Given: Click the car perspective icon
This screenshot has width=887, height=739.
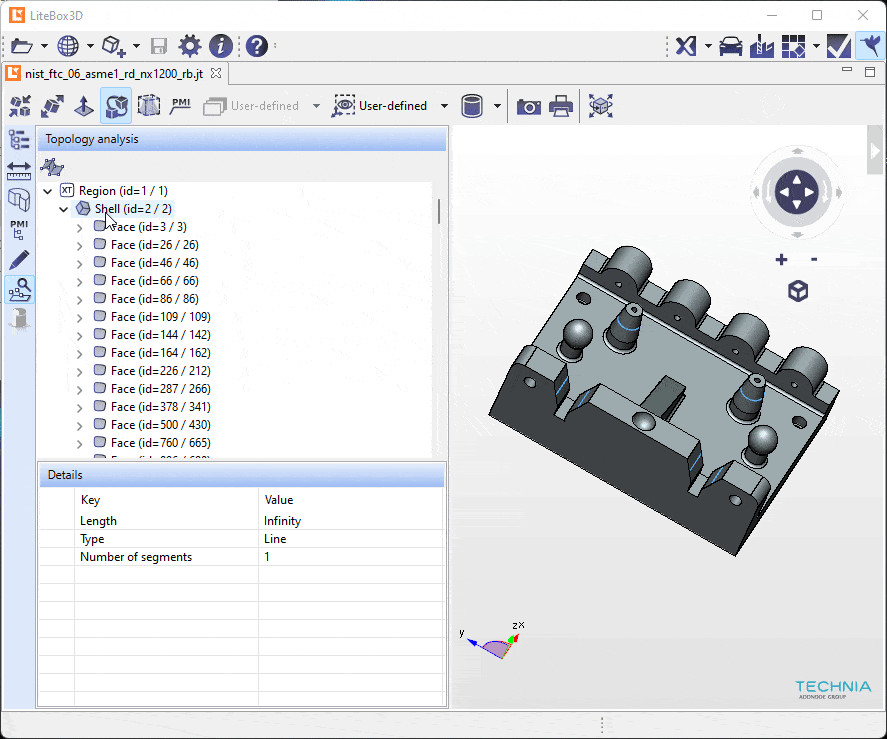Looking at the screenshot, I should click(731, 46).
